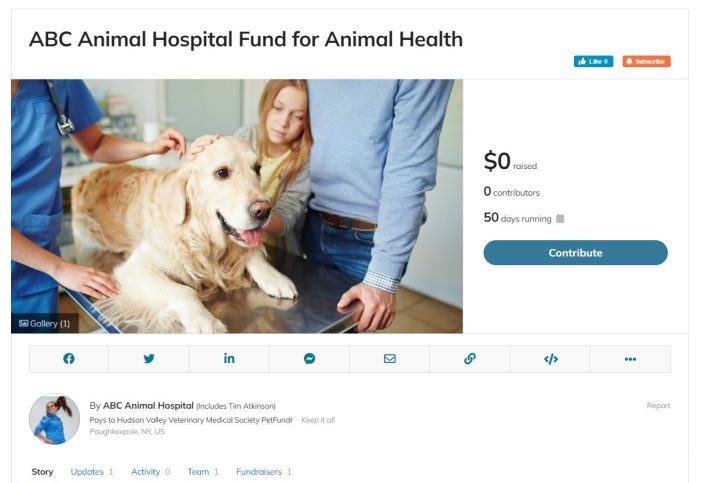Viewport: 714px width, 483px height.
Task: Copy campaign link icon
Action: click(x=470, y=359)
